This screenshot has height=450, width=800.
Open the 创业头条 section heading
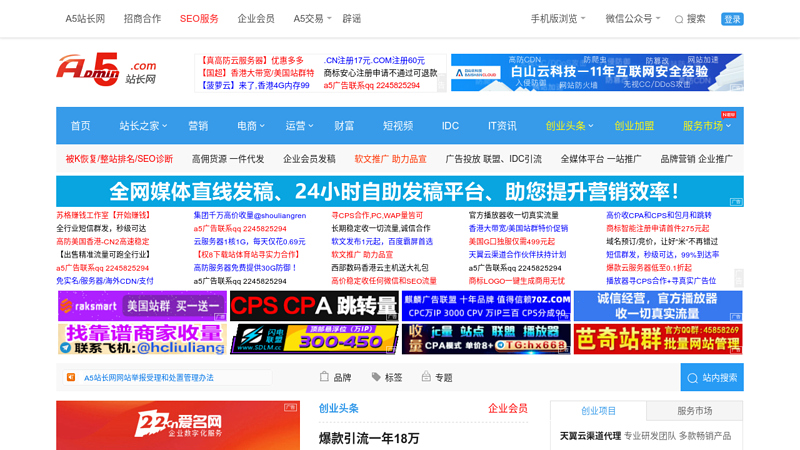339,408
